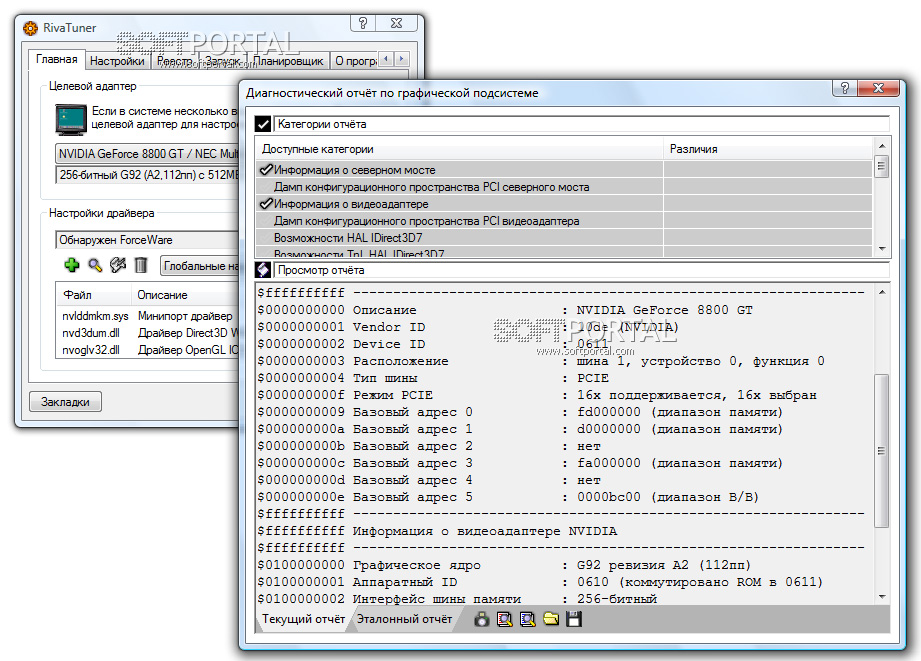Open the Главная tab in RivaTuner
Screen dimensions: 921x661
pyautogui.click(x=56, y=59)
